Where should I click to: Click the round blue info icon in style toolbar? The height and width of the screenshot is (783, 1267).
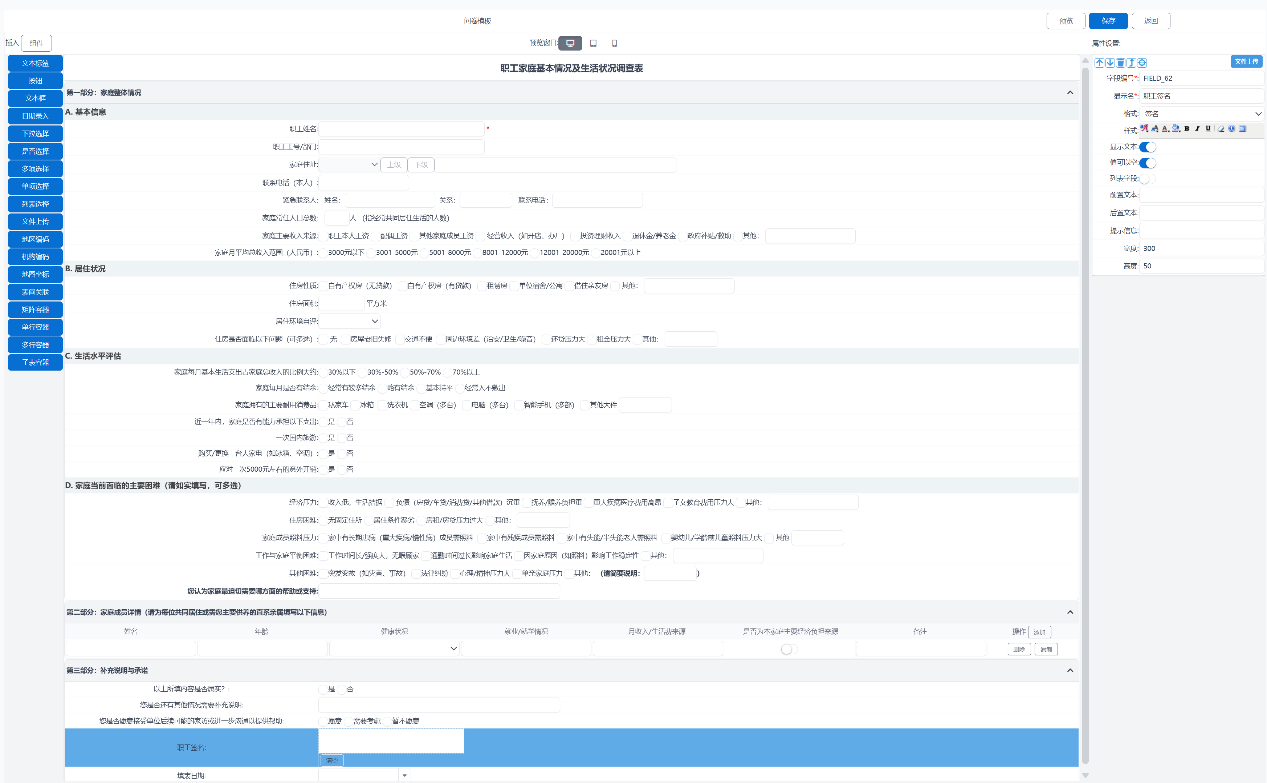pos(1231,129)
